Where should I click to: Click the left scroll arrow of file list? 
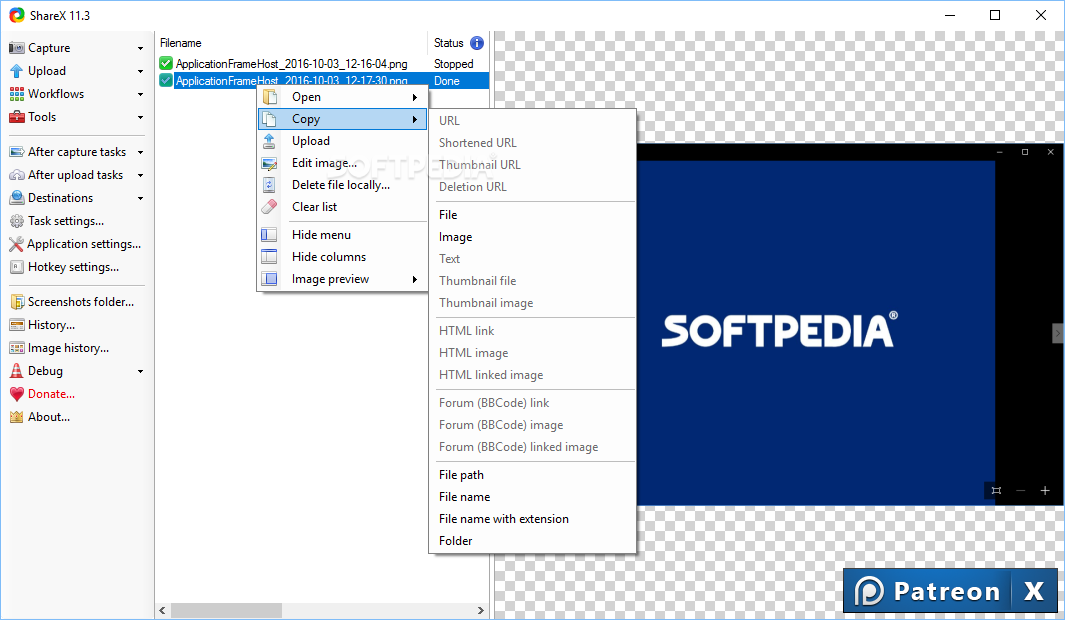162,610
